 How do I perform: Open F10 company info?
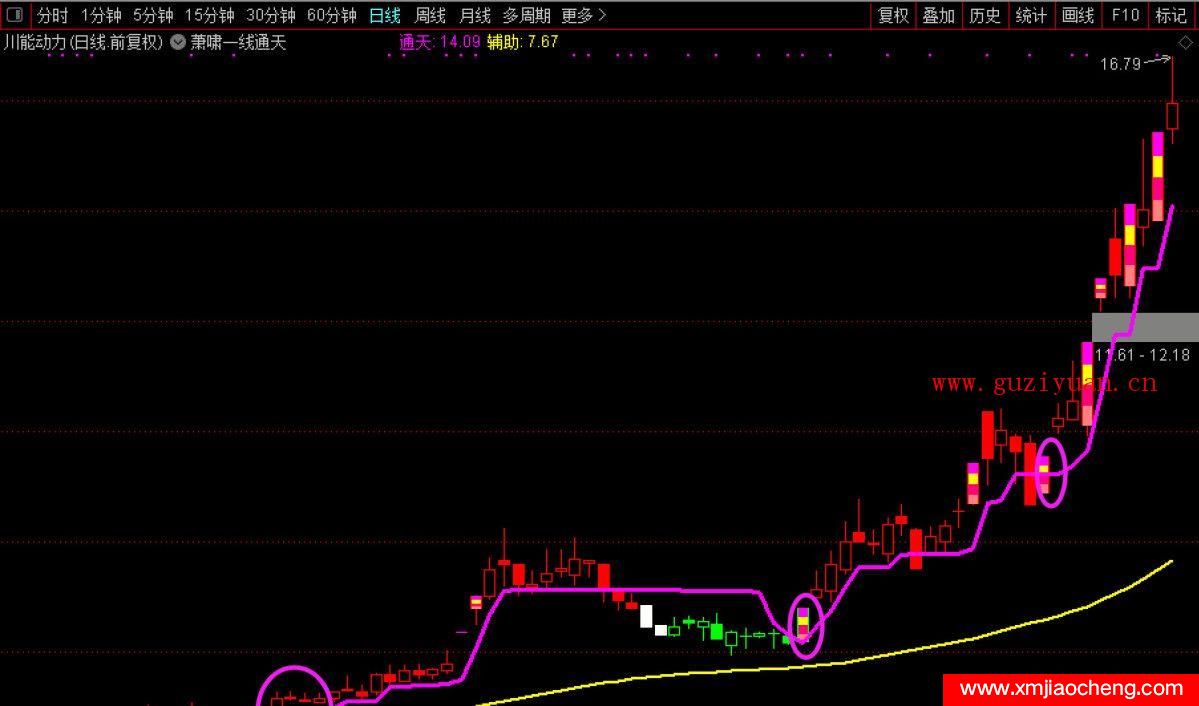tap(1125, 15)
